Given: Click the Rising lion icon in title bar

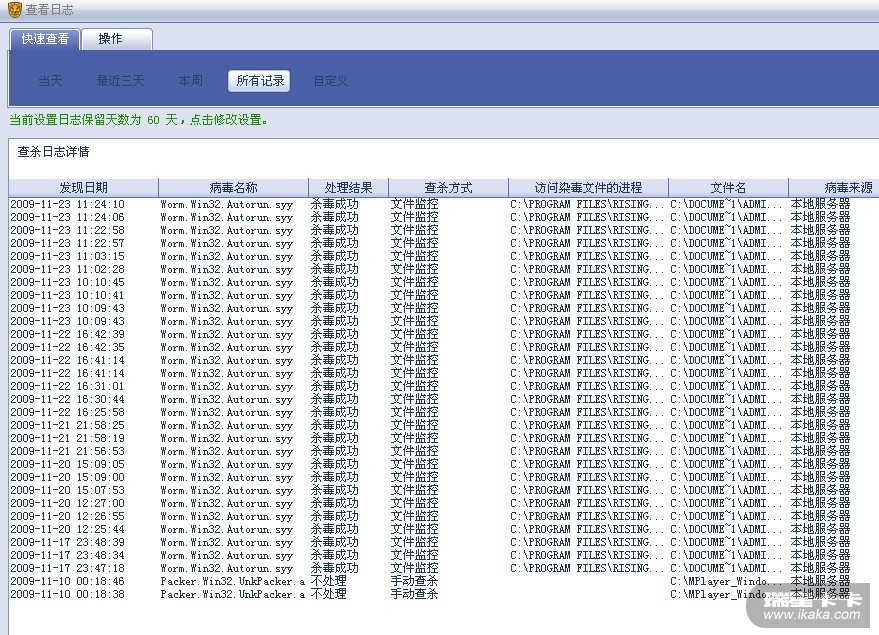Looking at the screenshot, I should pos(14,10).
